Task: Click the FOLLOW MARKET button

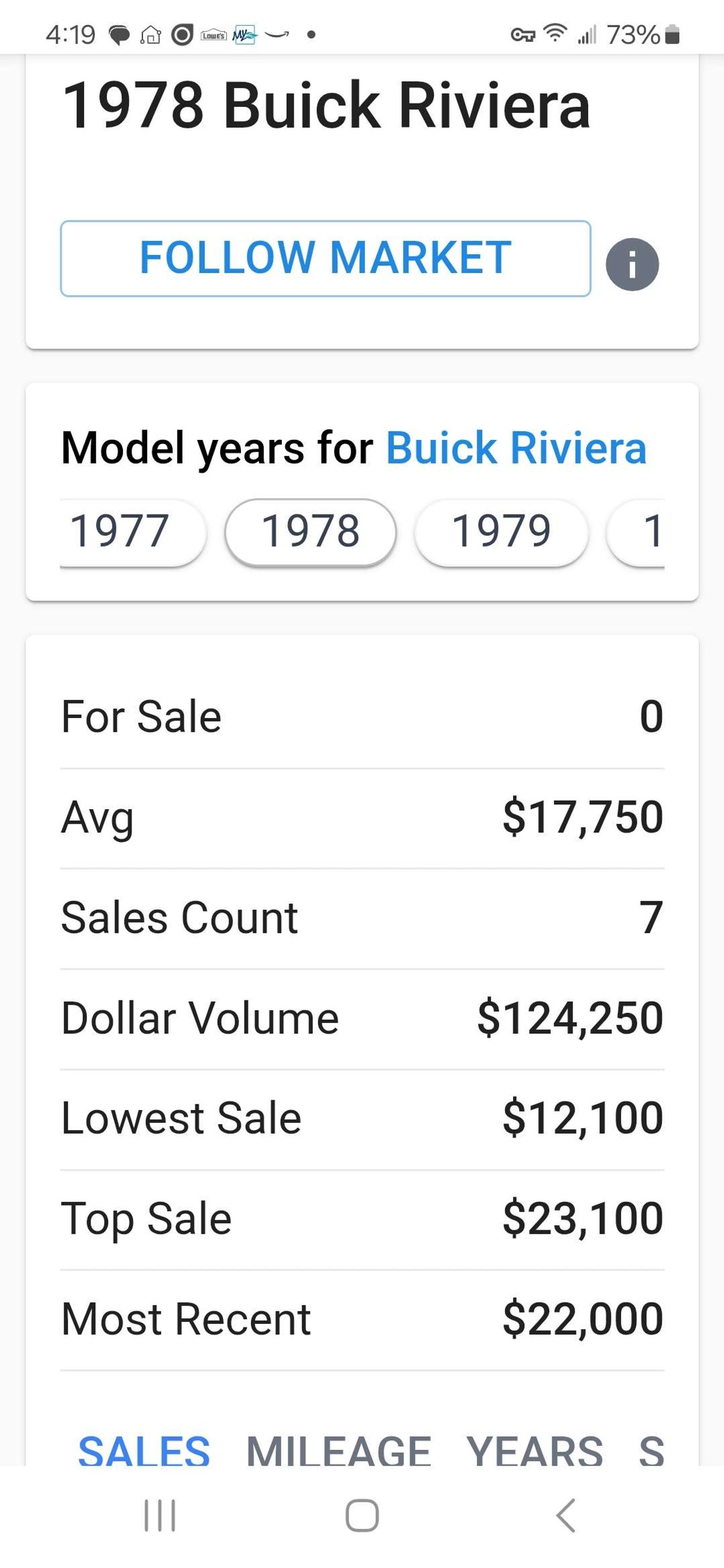Action: [325, 258]
